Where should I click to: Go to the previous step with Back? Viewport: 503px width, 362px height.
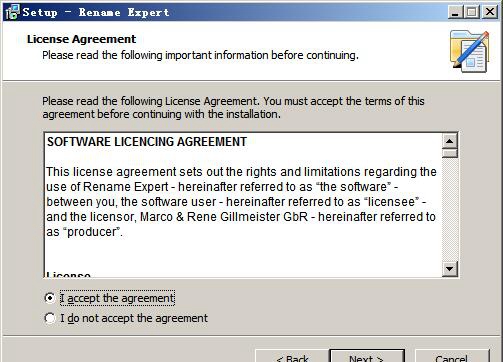tap(292, 356)
